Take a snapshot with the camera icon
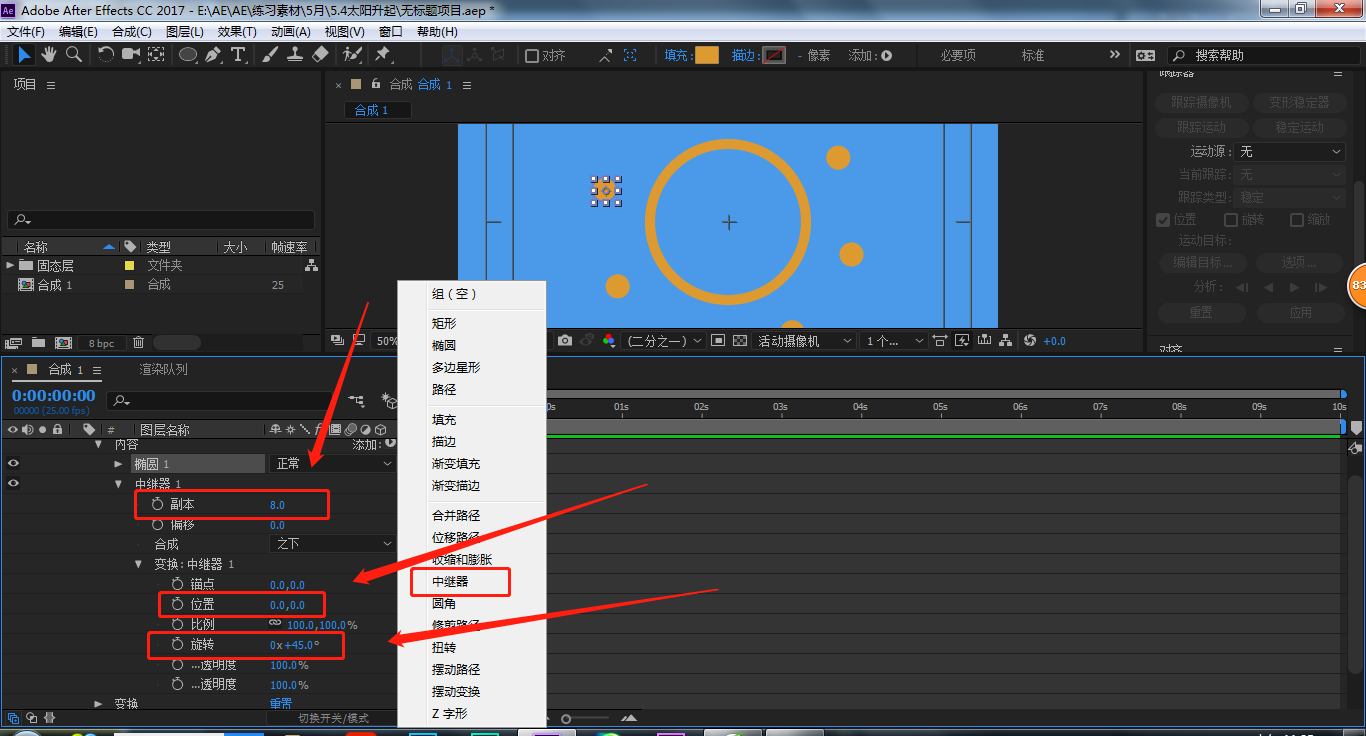Screen dimensions: 1366x736 (565, 341)
